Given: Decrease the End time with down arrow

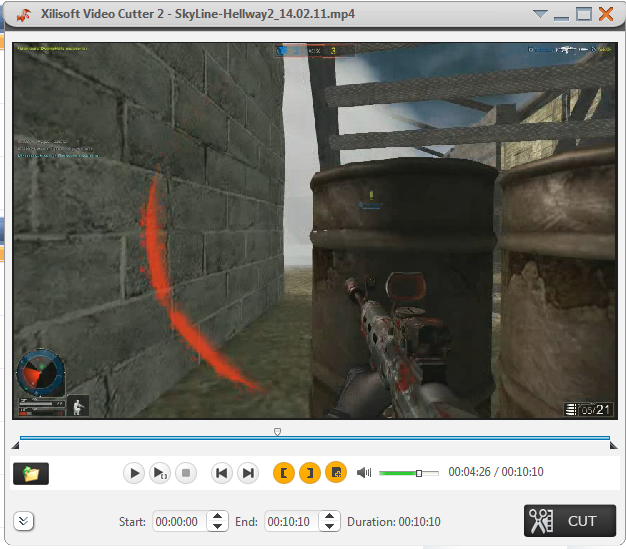Looking at the screenshot, I should (329, 527).
